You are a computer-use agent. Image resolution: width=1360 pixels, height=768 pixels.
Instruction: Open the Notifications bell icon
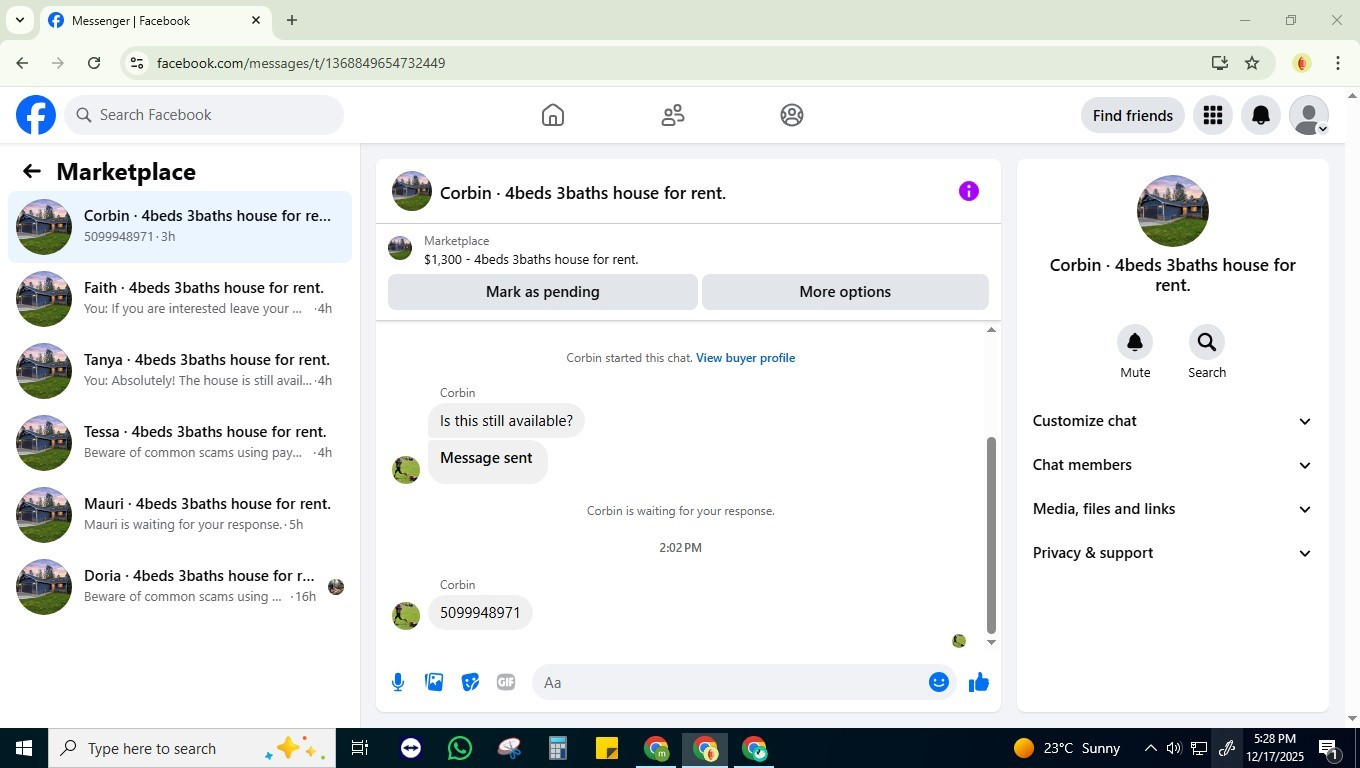click(1261, 115)
